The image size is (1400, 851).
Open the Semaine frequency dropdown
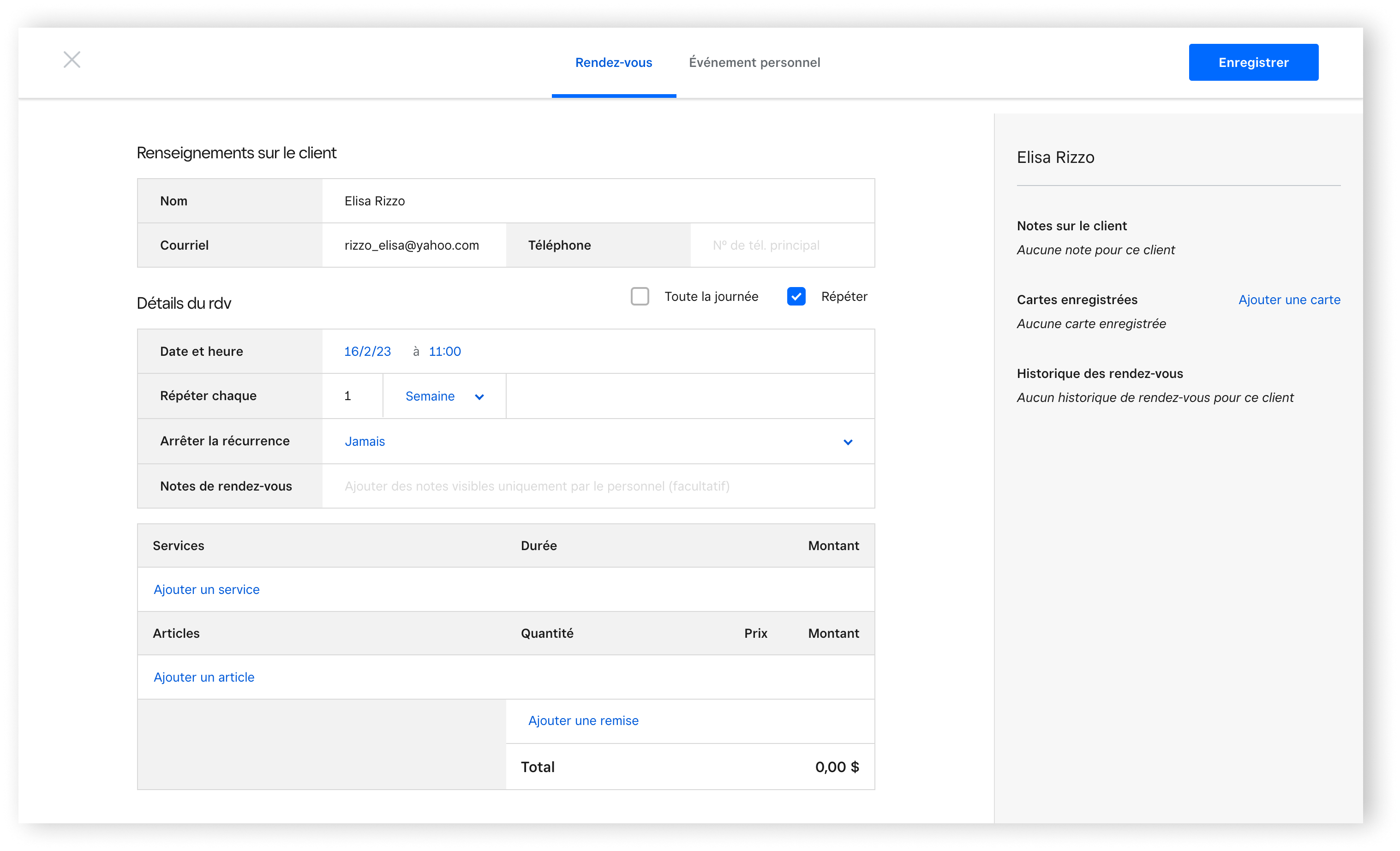445,395
